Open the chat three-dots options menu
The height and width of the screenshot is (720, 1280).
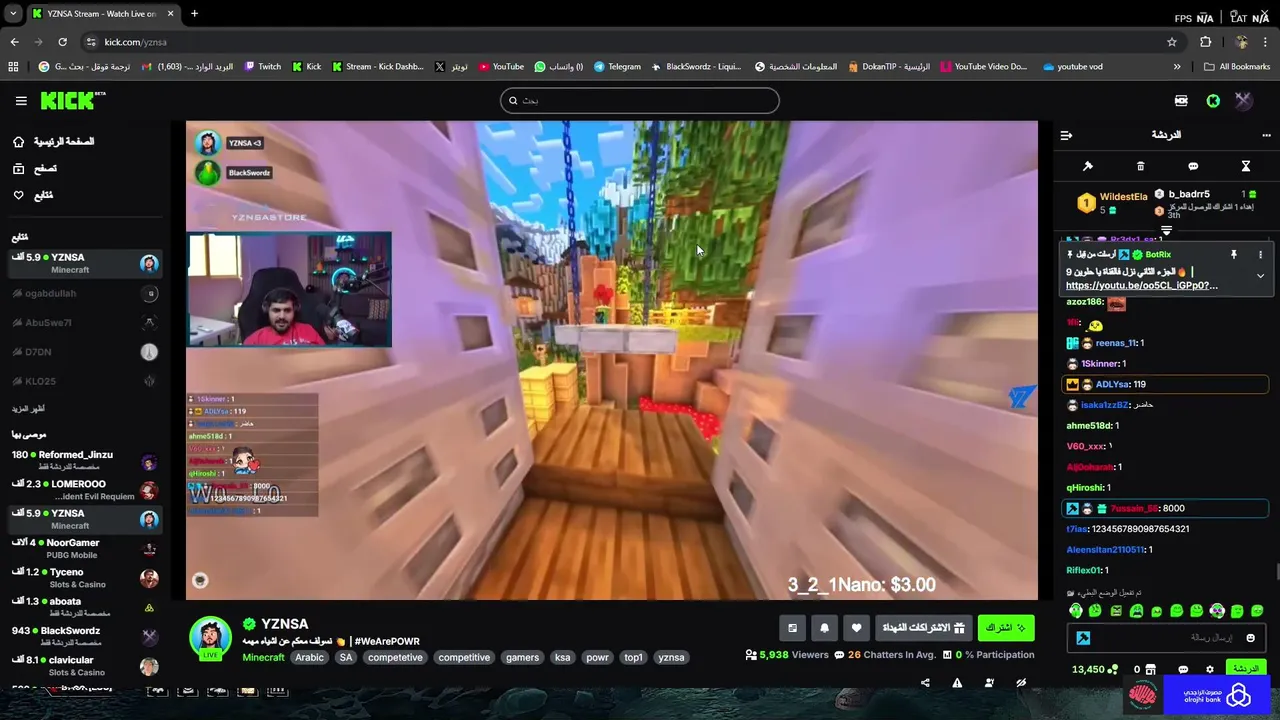tap(1268, 135)
